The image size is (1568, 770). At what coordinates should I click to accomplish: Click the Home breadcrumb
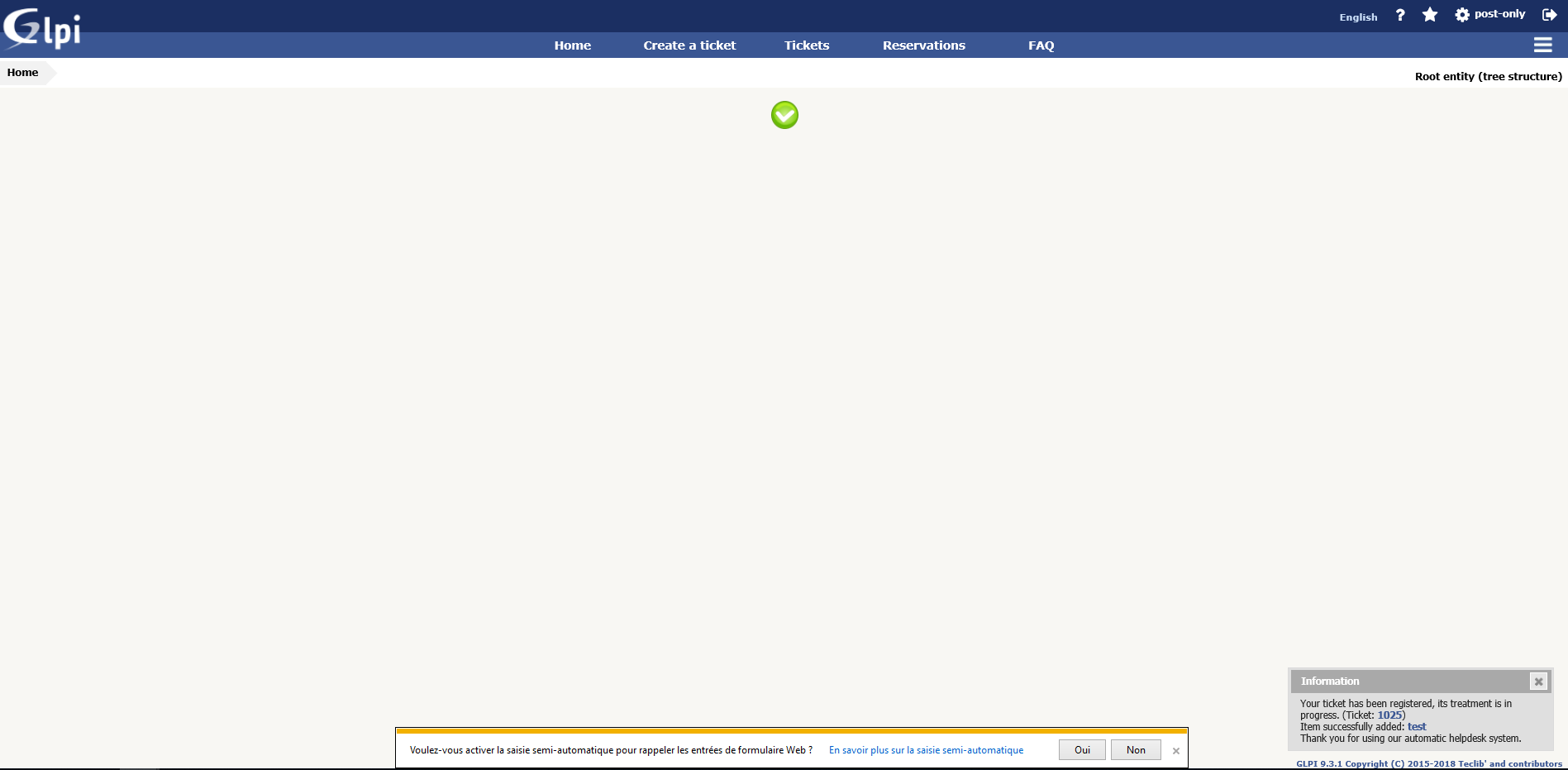(23, 73)
